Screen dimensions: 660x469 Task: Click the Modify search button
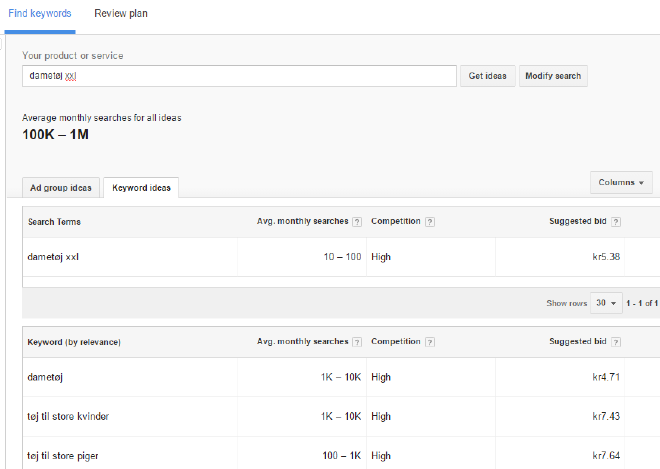tap(553, 77)
